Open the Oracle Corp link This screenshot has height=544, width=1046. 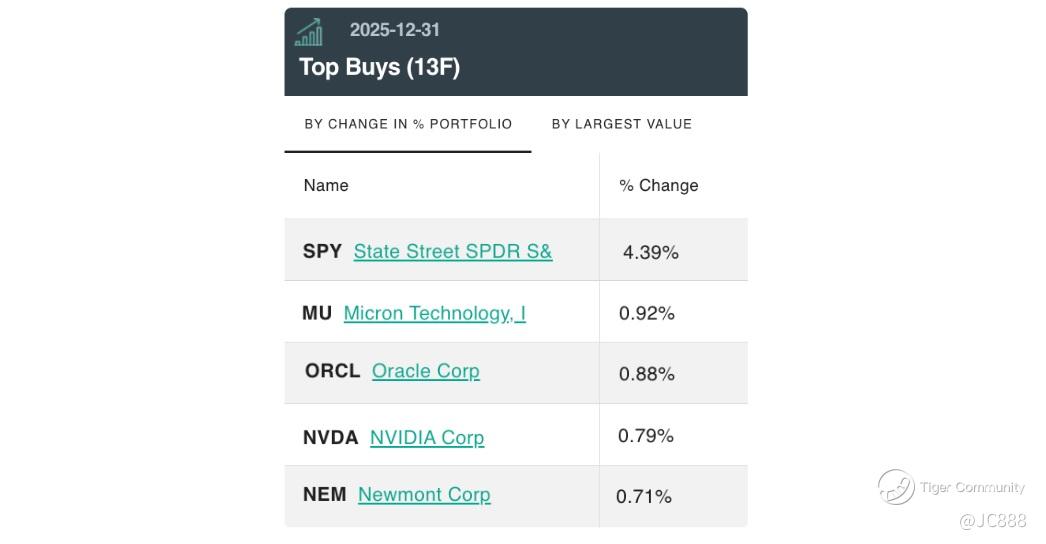click(x=425, y=371)
